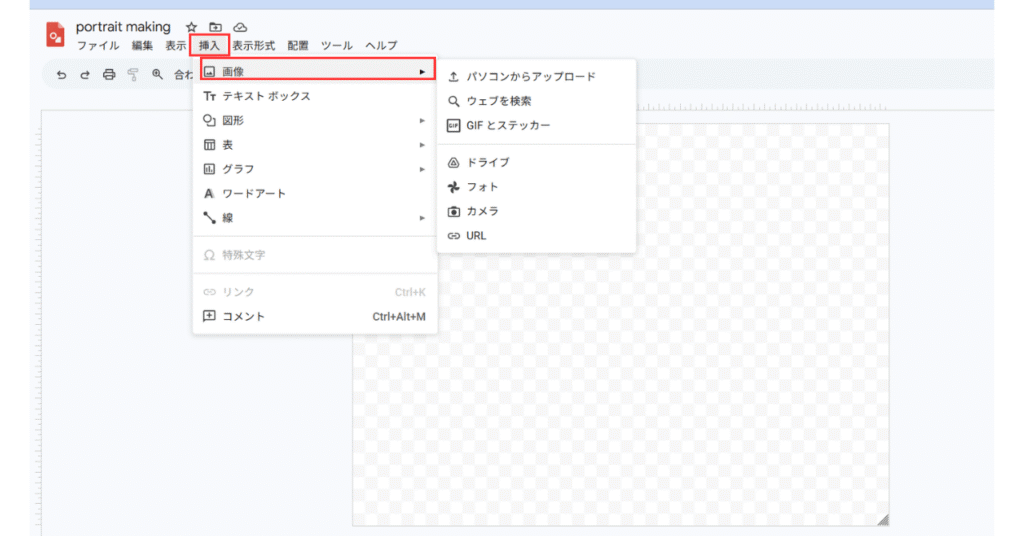This screenshot has width=1024, height=536.
Task: Open the 配置 menu
Action: pos(298,46)
